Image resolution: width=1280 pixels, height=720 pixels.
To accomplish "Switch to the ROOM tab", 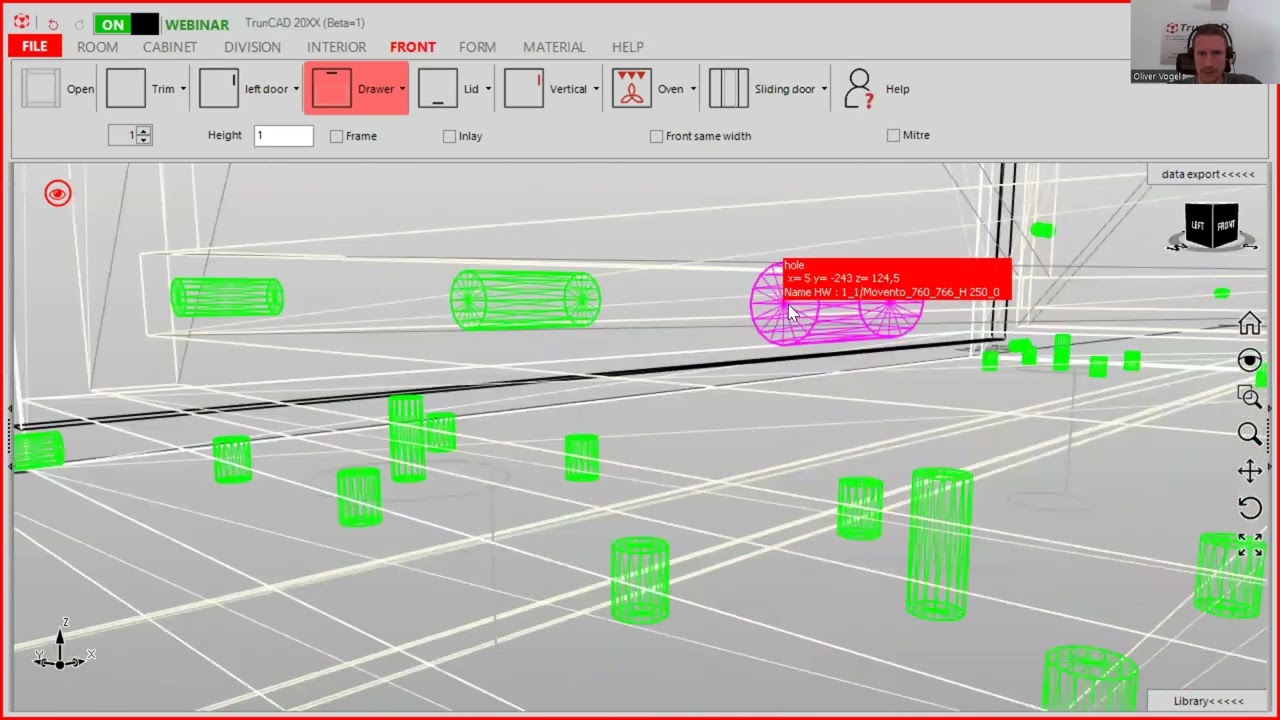I will click(97, 47).
